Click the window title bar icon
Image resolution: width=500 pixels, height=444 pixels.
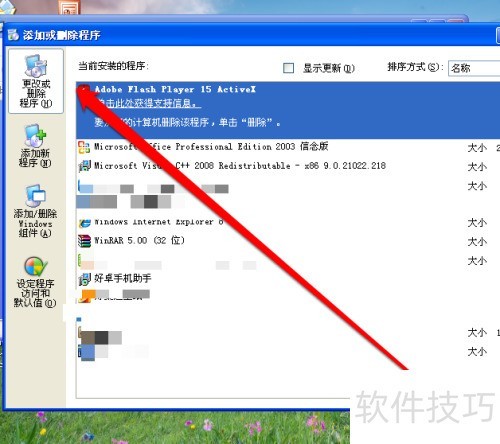point(13,35)
